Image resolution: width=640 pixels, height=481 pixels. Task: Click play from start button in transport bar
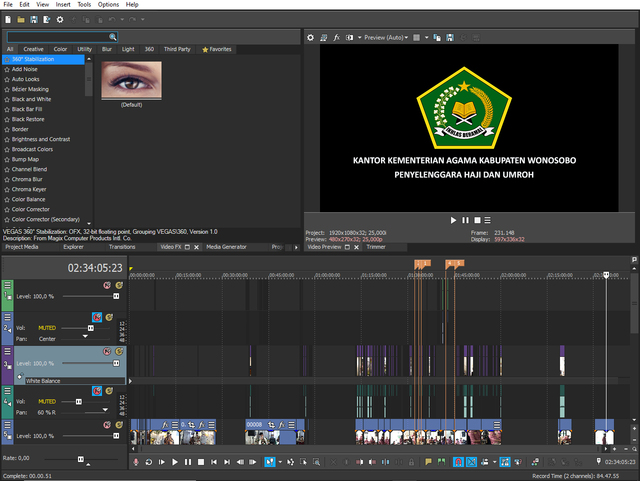point(162,462)
